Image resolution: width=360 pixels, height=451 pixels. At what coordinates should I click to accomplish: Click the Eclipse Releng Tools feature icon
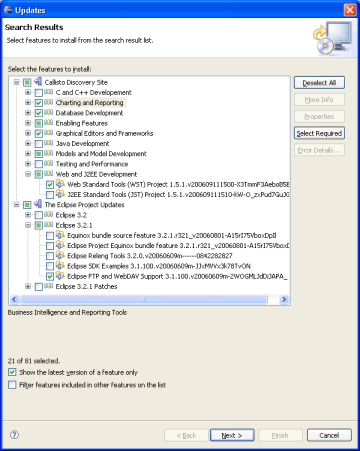60,255
